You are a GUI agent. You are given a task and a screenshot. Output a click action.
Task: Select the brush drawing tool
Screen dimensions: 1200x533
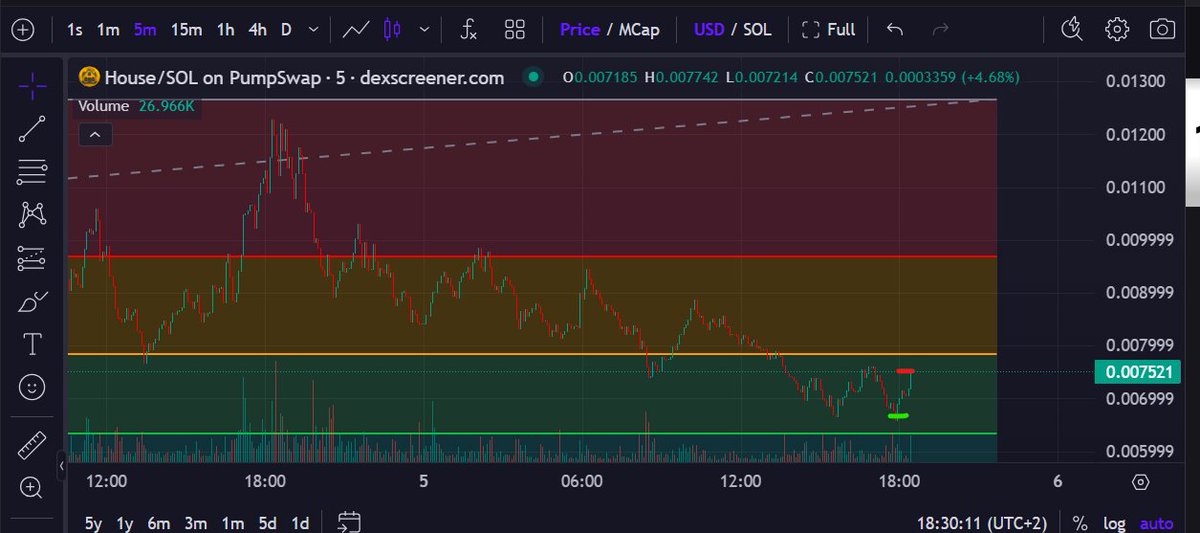(x=32, y=301)
